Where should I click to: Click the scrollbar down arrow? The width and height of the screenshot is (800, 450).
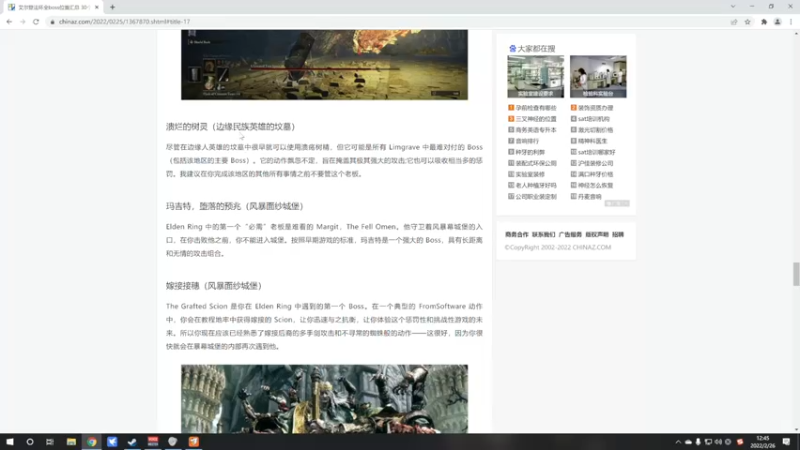[x=796, y=430]
